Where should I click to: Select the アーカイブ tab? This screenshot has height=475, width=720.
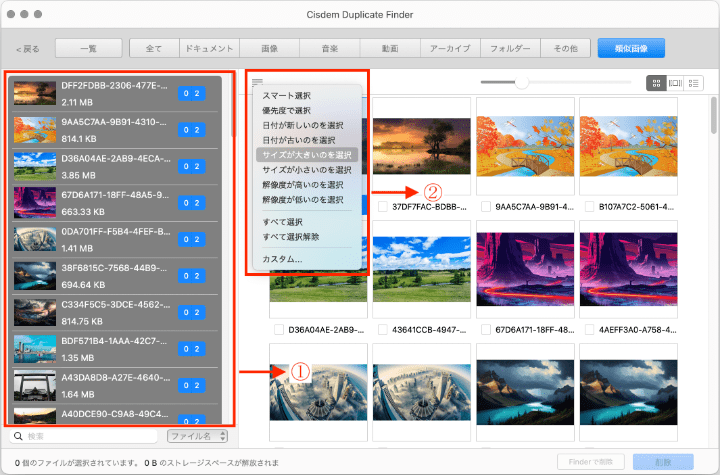450,48
